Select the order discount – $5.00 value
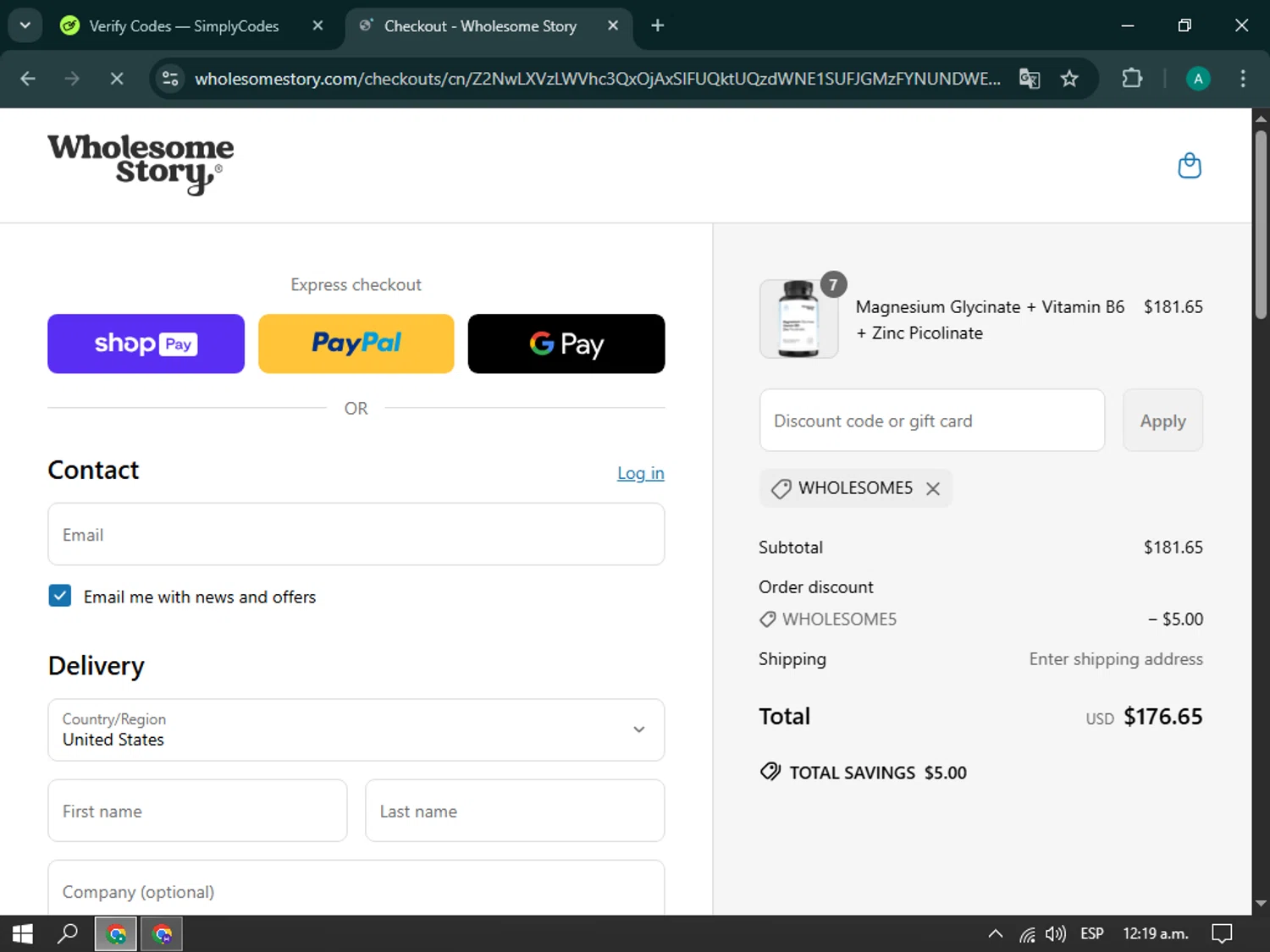Viewport: 1270px width, 952px height. pyautogui.click(x=1175, y=619)
